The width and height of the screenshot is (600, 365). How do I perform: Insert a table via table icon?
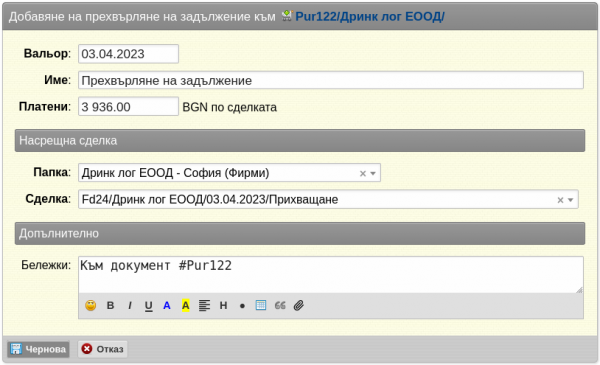[261, 305]
